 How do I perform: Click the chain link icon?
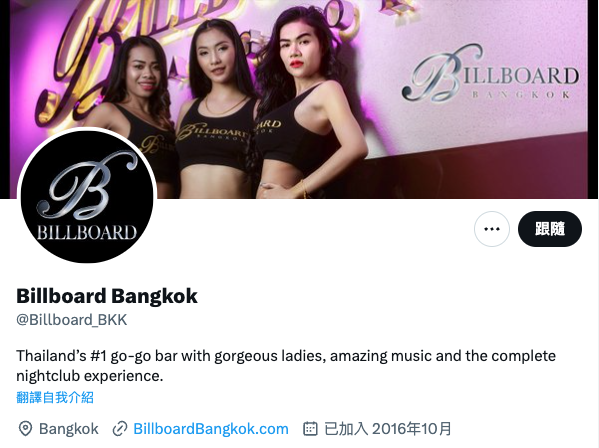(x=120, y=429)
